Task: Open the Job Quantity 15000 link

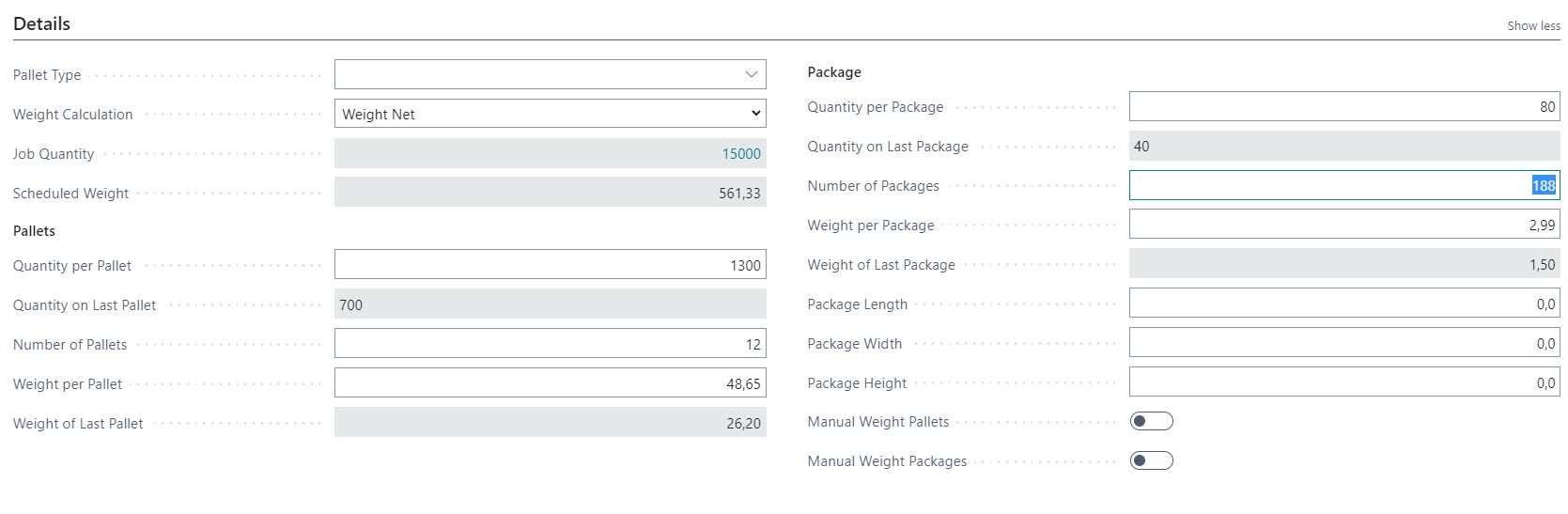Action: click(741, 154)
